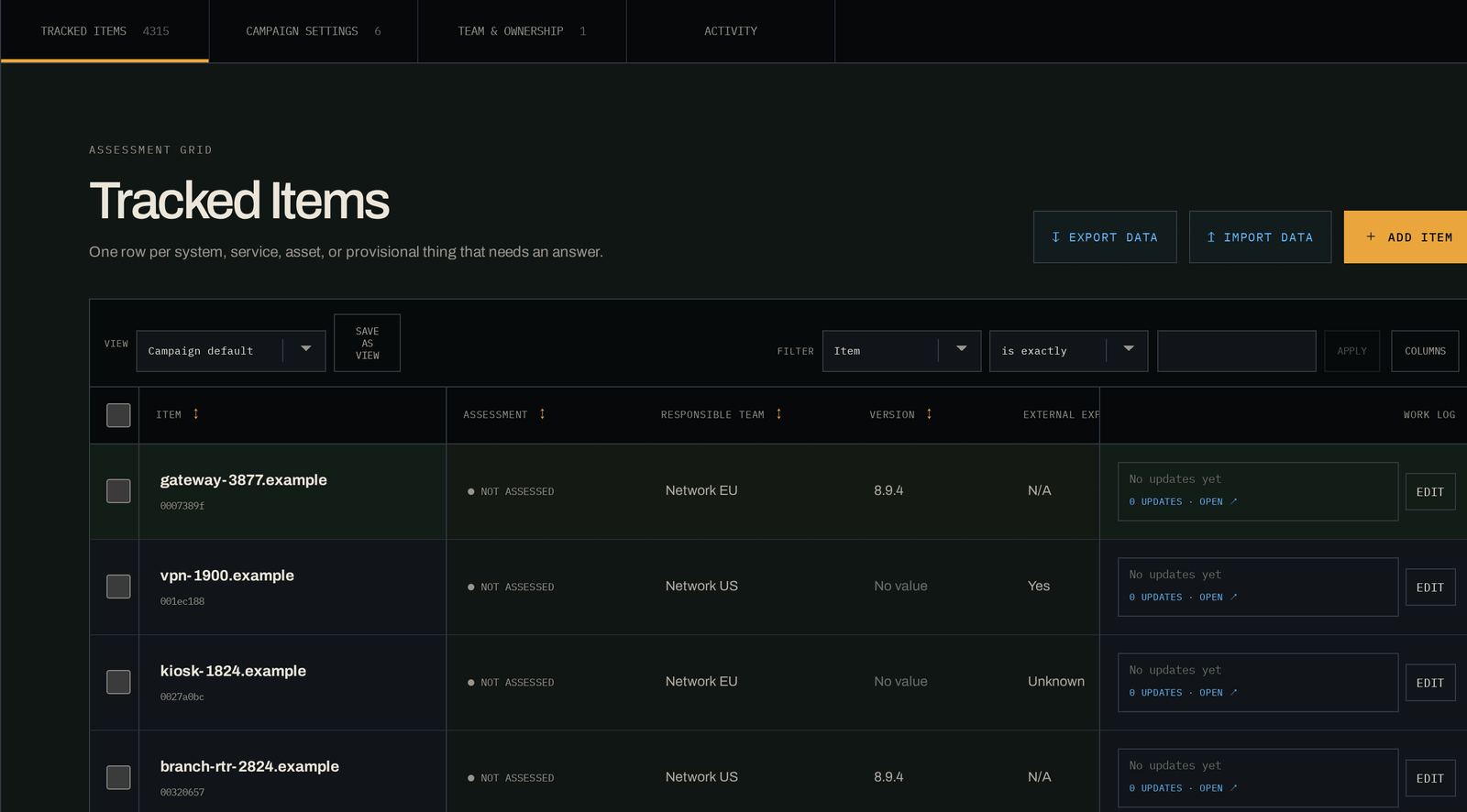Open the Tracked Items tab
Viewport: 1467px width, 812px height.
(x=105, y=31)
